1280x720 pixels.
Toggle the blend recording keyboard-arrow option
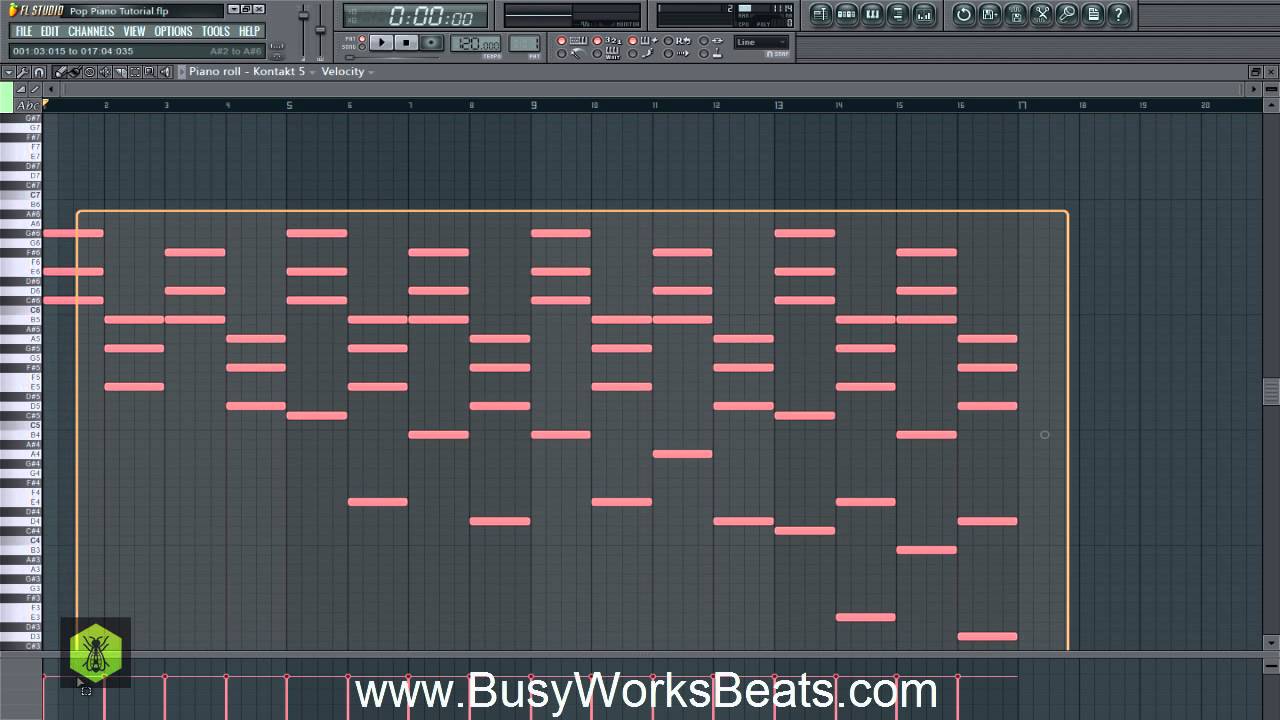point(632,40)
